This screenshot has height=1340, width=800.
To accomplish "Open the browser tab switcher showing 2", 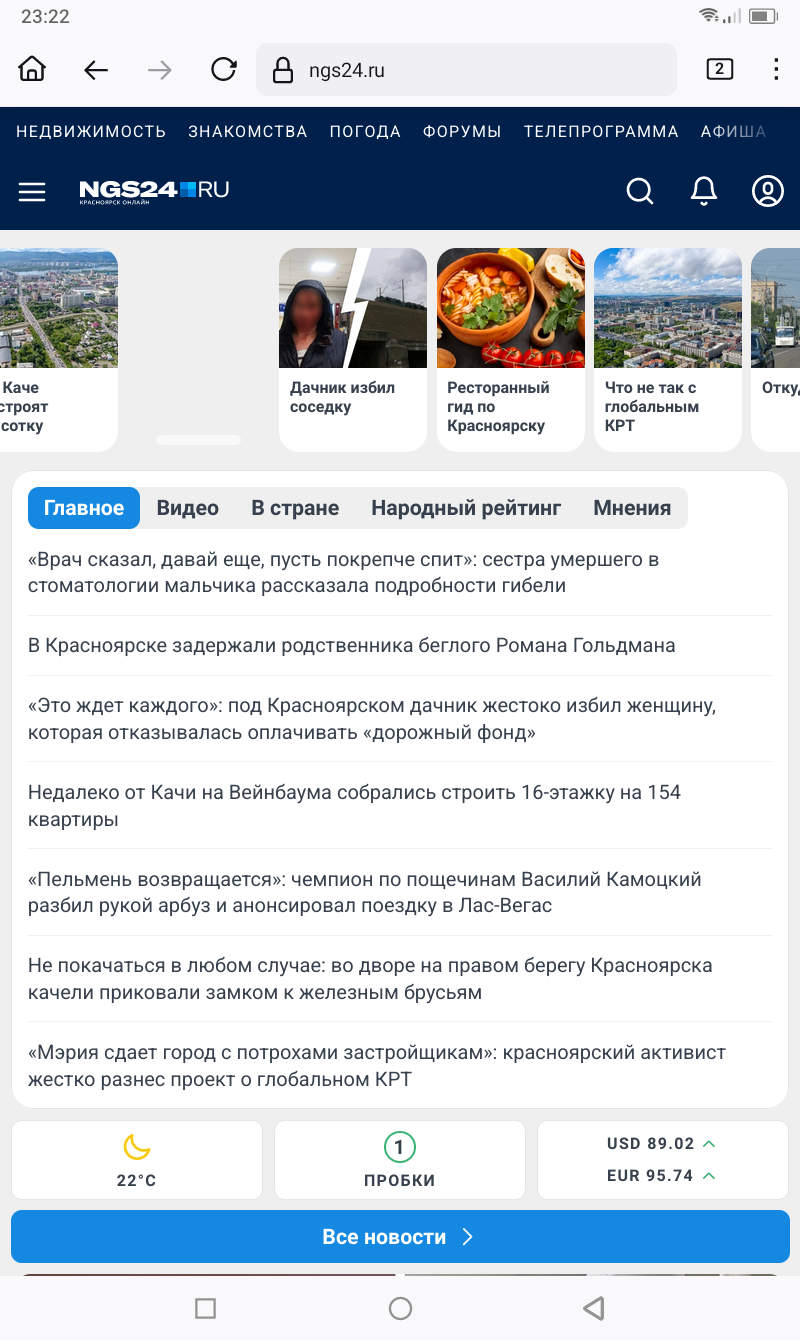I will point(719,70).
